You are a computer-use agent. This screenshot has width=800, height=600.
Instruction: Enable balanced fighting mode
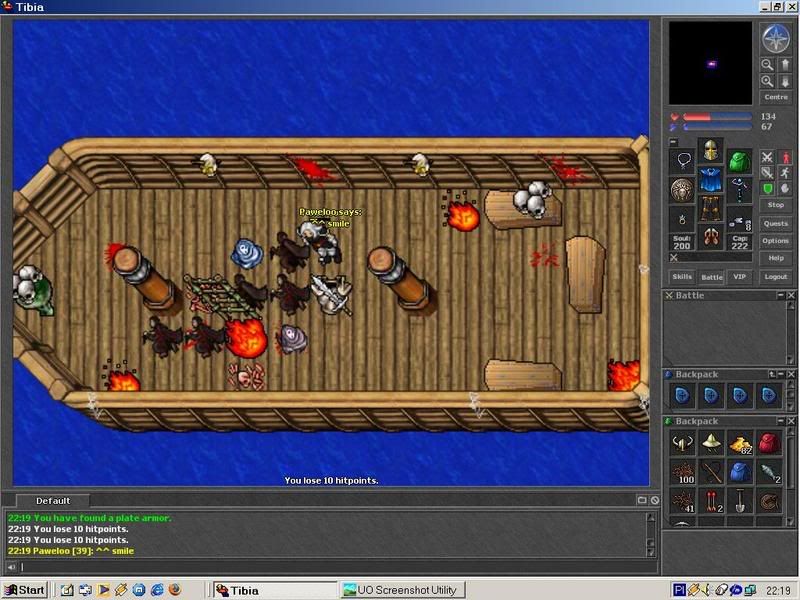[x=767, y=173]
